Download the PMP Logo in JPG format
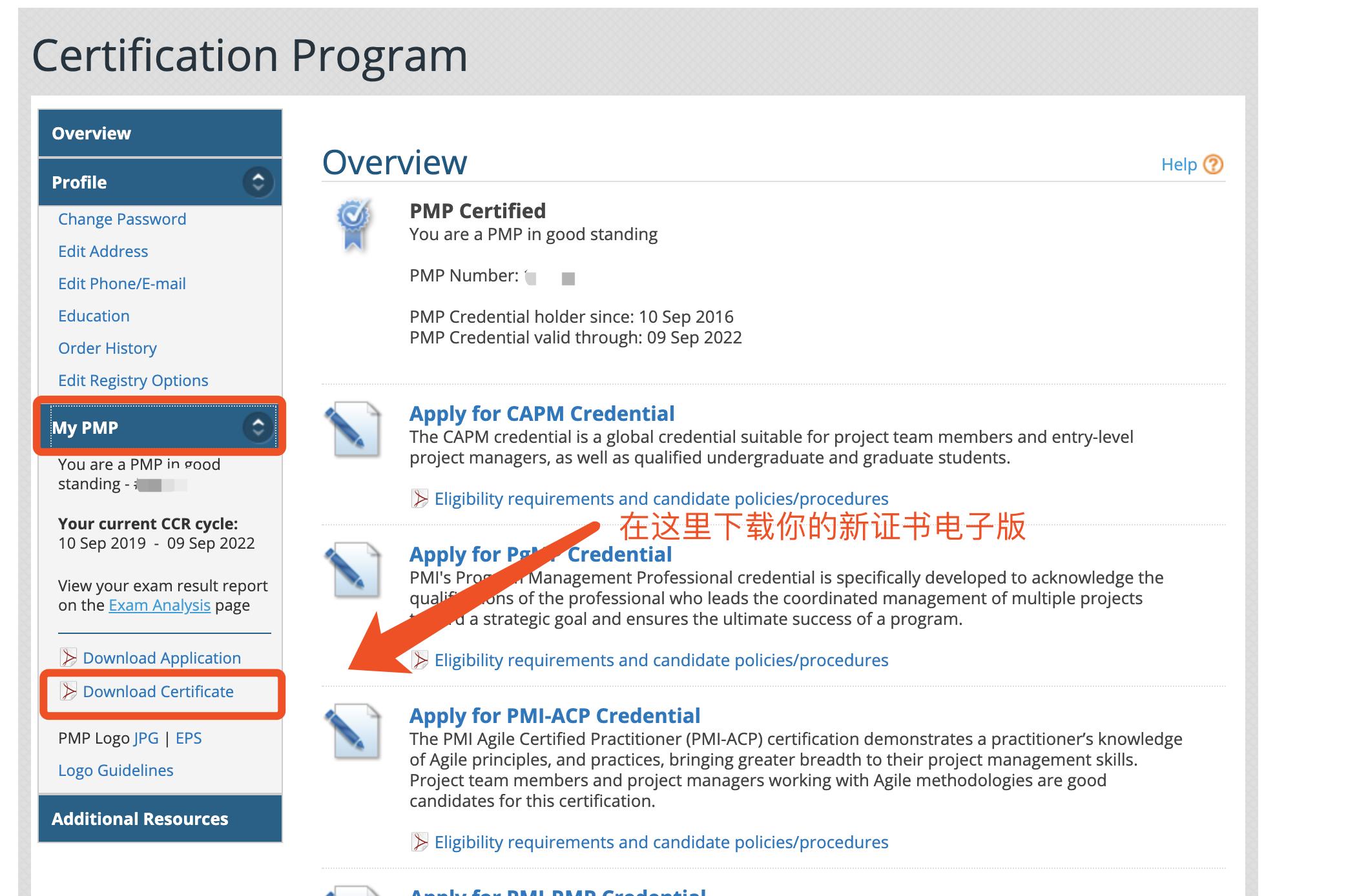The height and width of the screenshot is (896, 1368). click(x=146, y=738)
